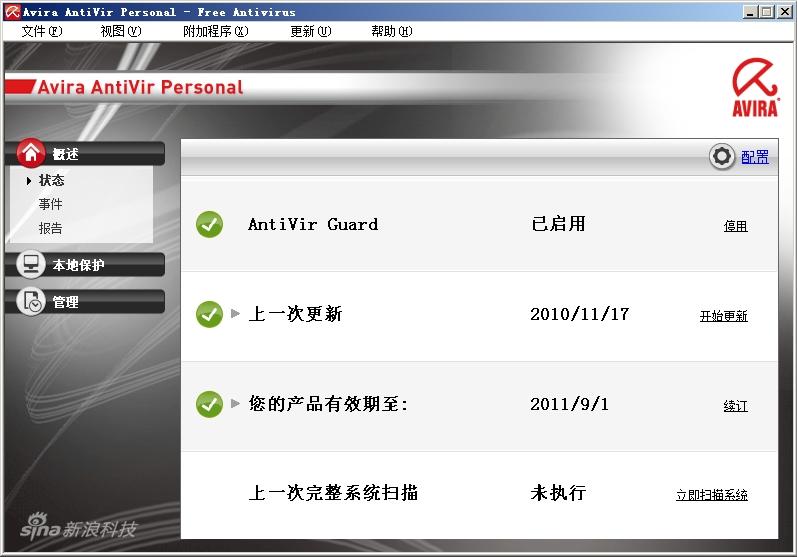Click the 已启用 status text
Screen dimensions: 797x557
click(x=558, y=224)
